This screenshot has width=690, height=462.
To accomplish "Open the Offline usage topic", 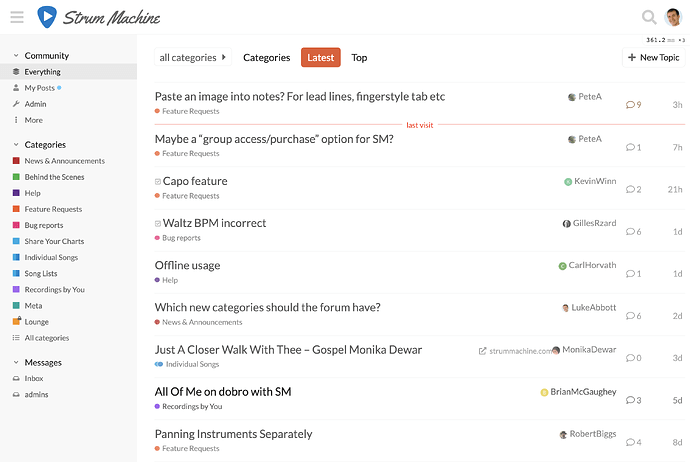I will [x=187, y=265].
